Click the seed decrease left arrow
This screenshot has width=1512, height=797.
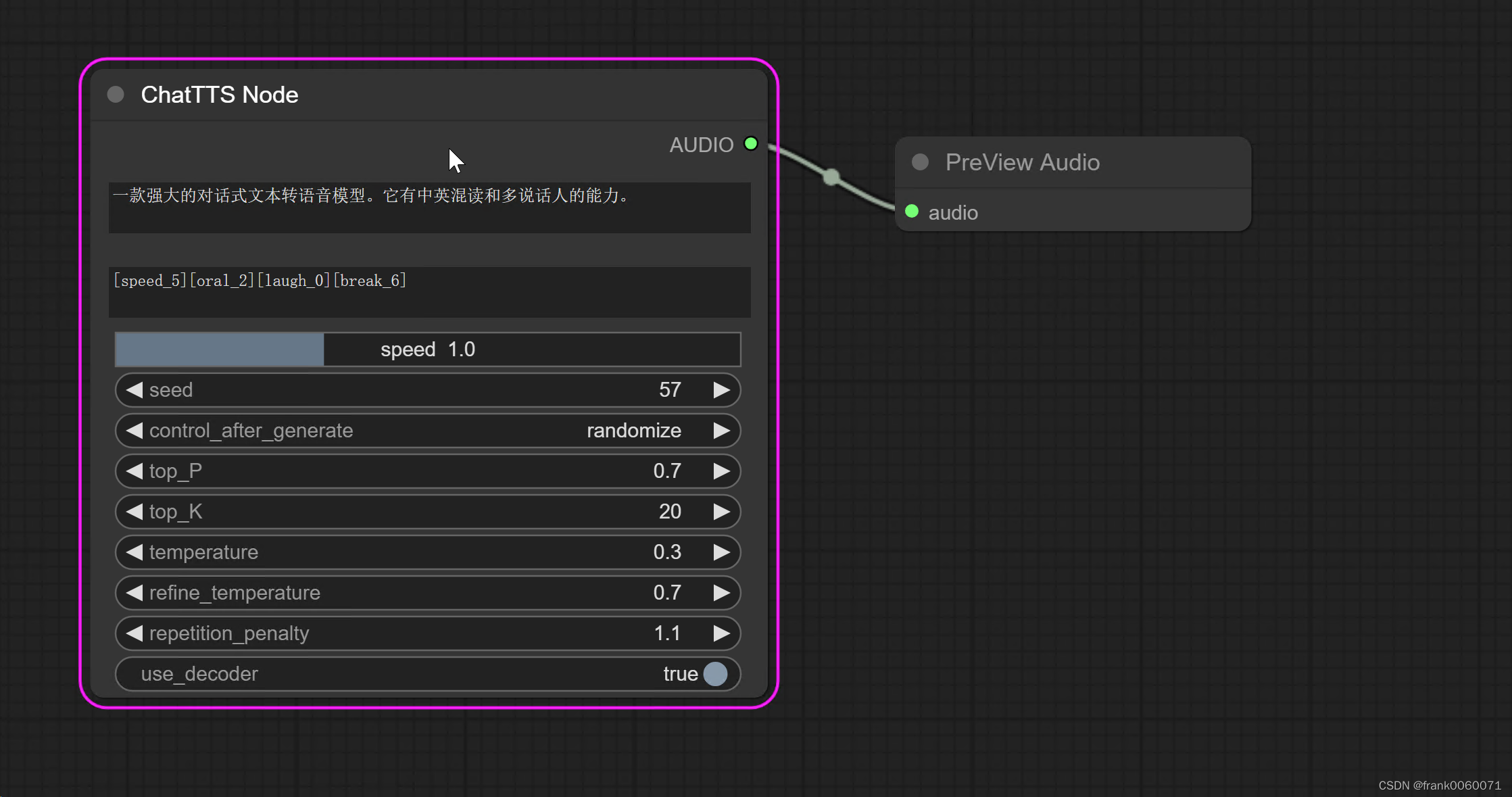[x=134, y=390]
